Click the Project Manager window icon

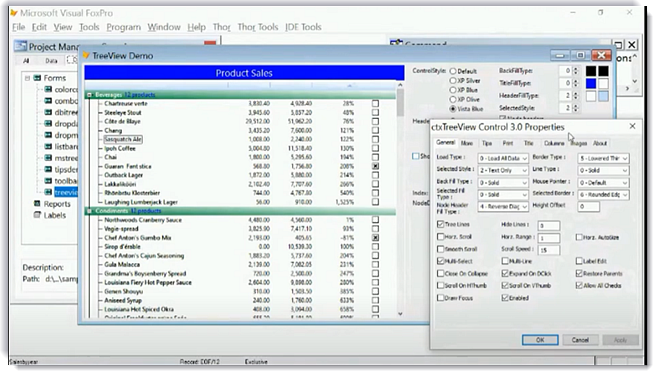pyautogui.click(x=21, y=46)
